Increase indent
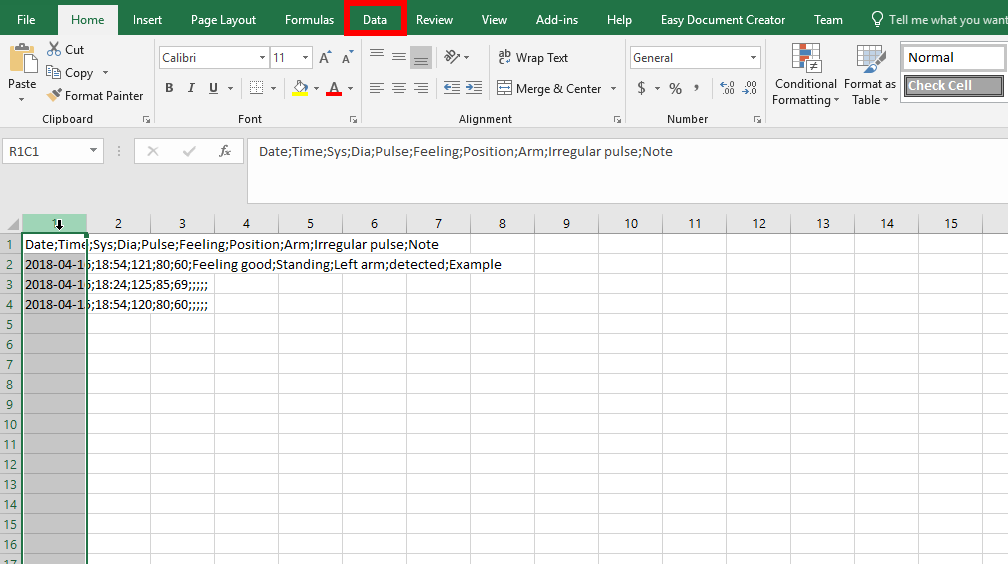This screenshot has width=1008, height=564. tap(474, 88)
